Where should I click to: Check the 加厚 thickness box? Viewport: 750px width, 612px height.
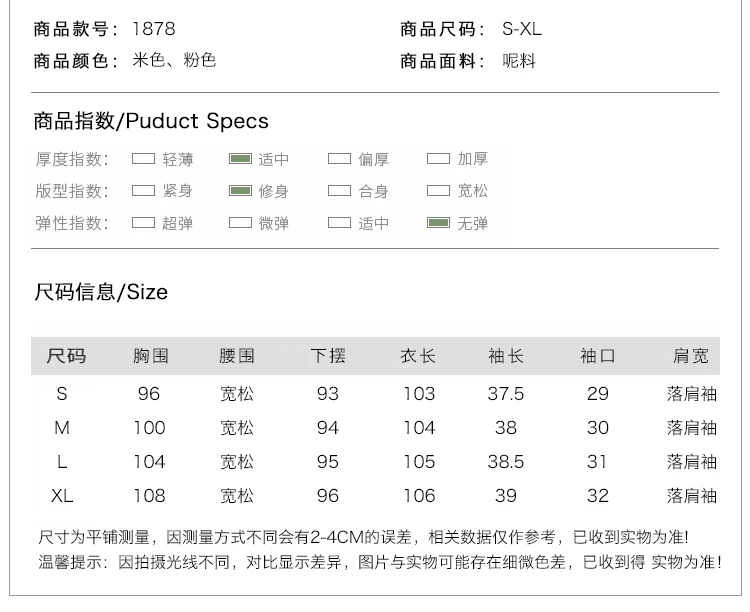(438, 158)
